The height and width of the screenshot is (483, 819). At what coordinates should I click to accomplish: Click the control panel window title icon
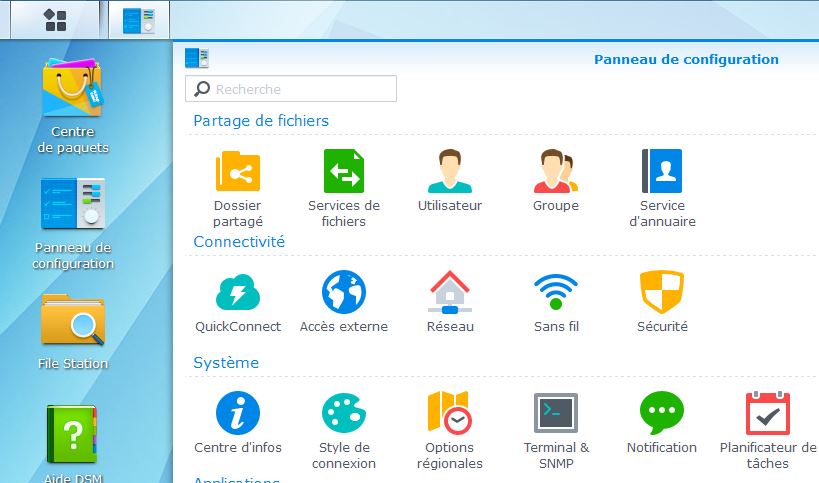tap(197, 58)
